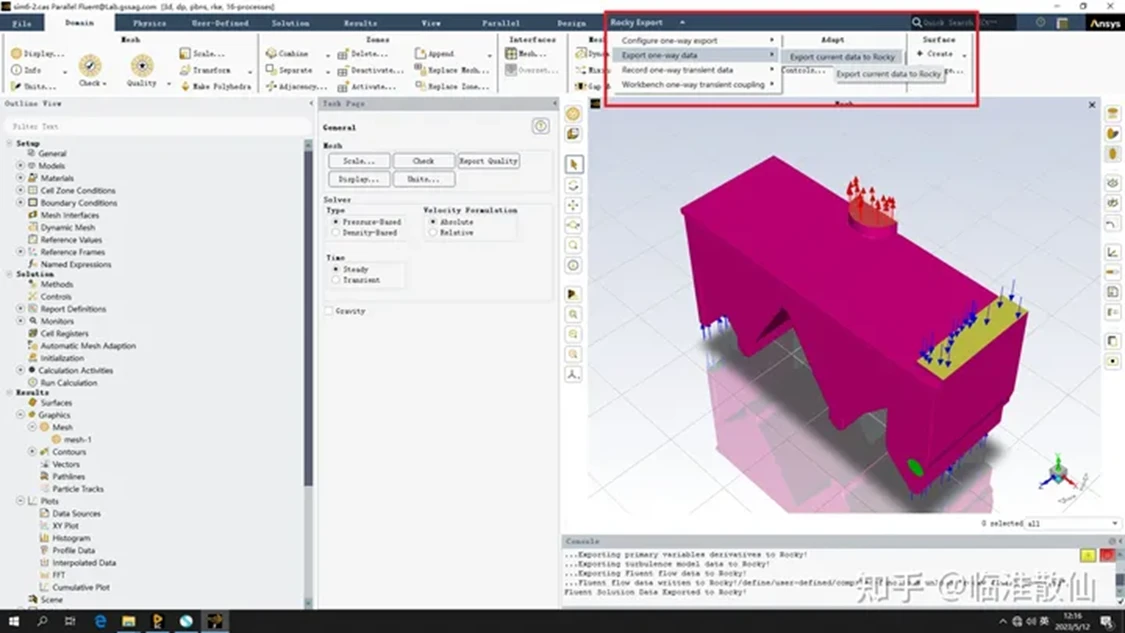Click the Combine zones icon
This screenshot has height=633, width=1125.
271,53
